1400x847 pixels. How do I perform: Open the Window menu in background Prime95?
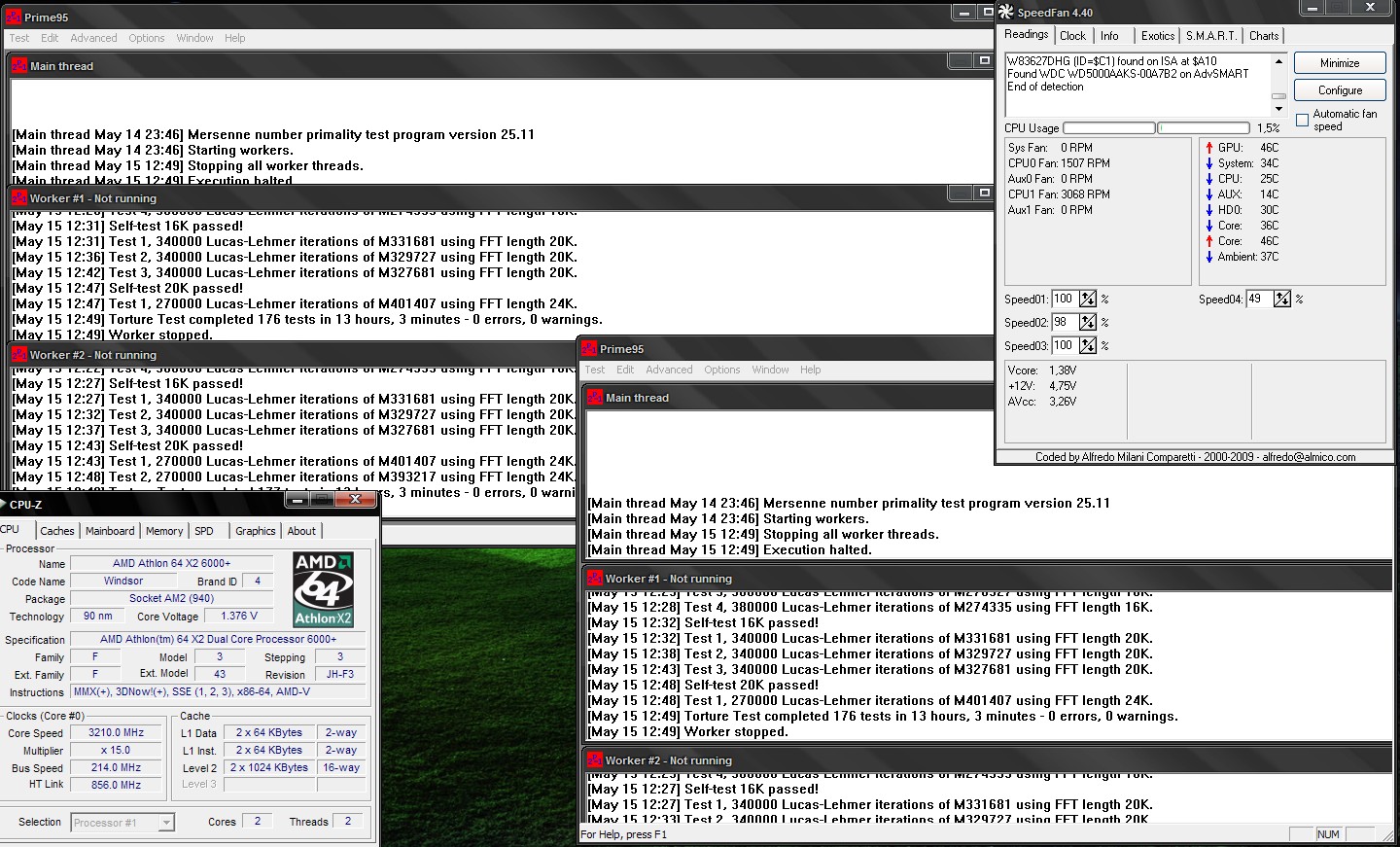[x=194, y=38]
